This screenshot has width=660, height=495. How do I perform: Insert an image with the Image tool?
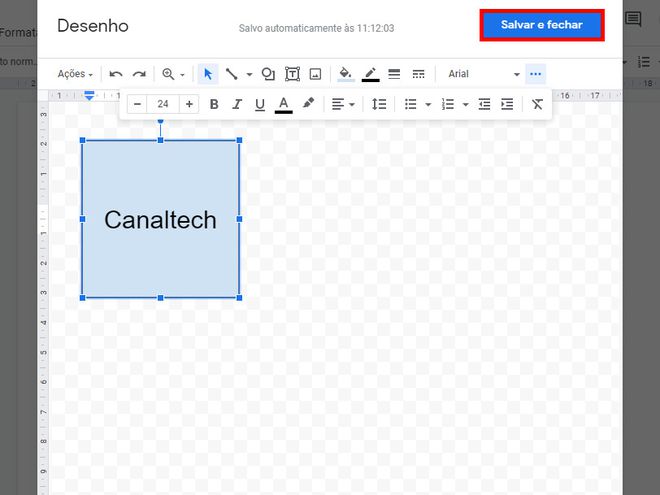[315, 74]
